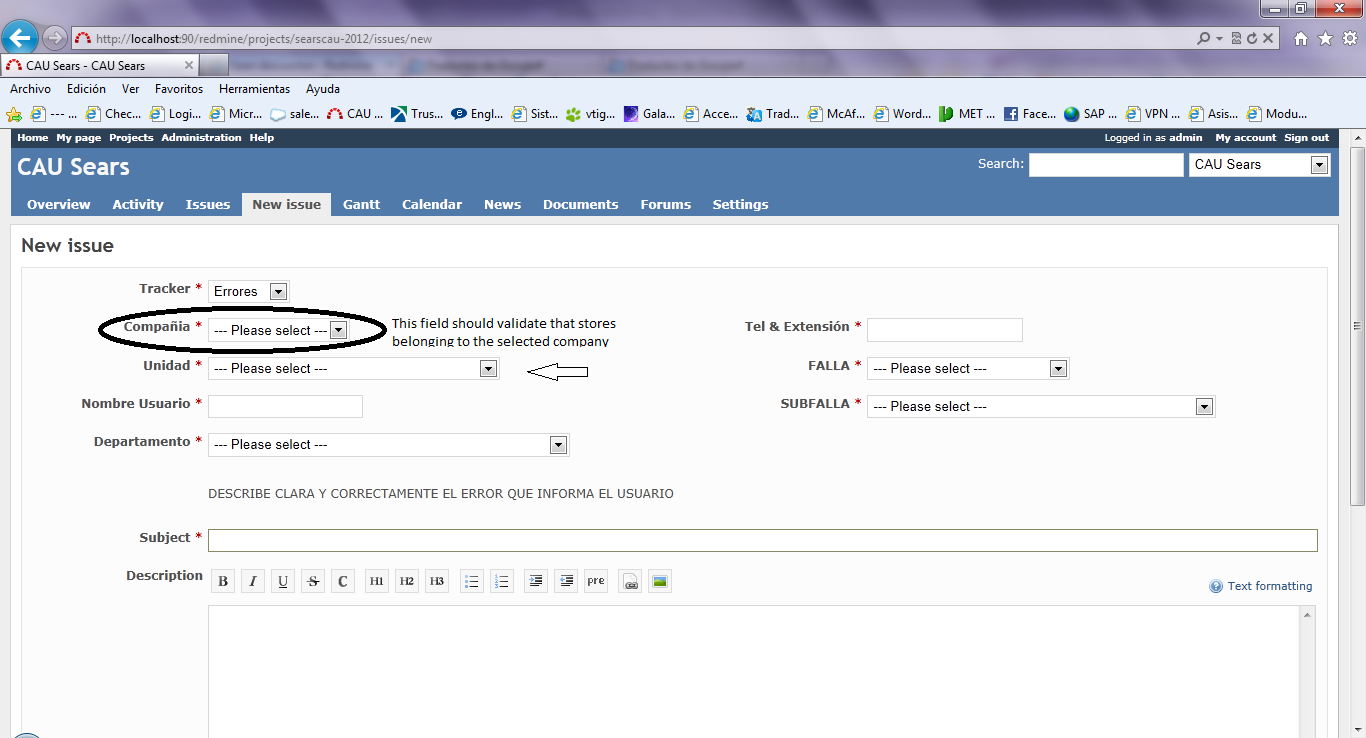
Task: Click the Sign out link
Action: point(1307,138)
